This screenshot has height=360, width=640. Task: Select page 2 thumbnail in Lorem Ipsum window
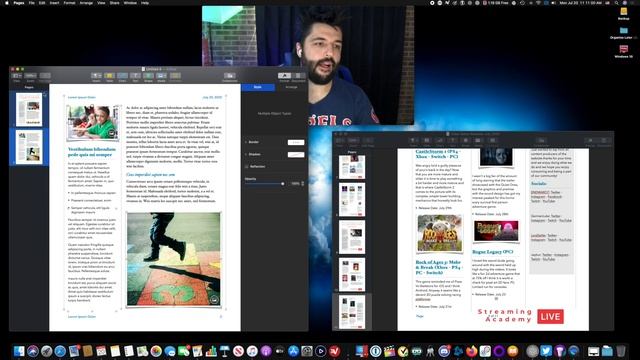click(29, 147)
